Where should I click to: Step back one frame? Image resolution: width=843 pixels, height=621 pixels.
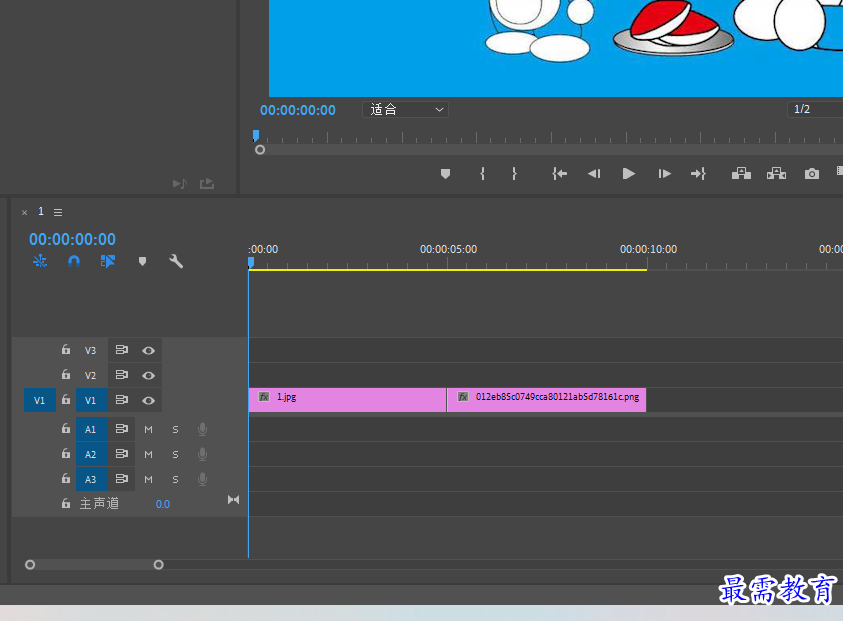tap(594, 174)
